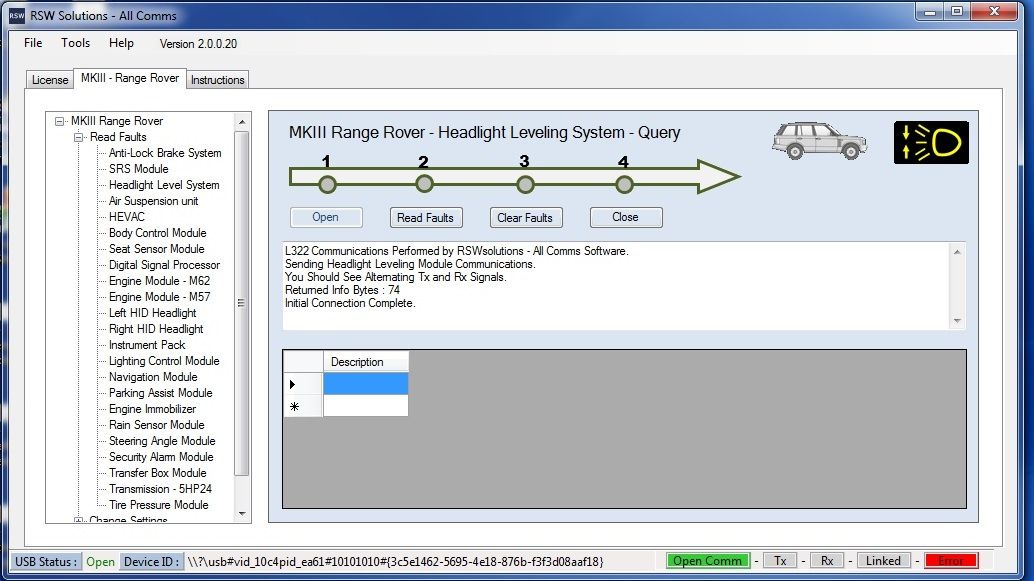
Task: Collapse the MKIII Range Rover tree root
Action: pos(60,121)
